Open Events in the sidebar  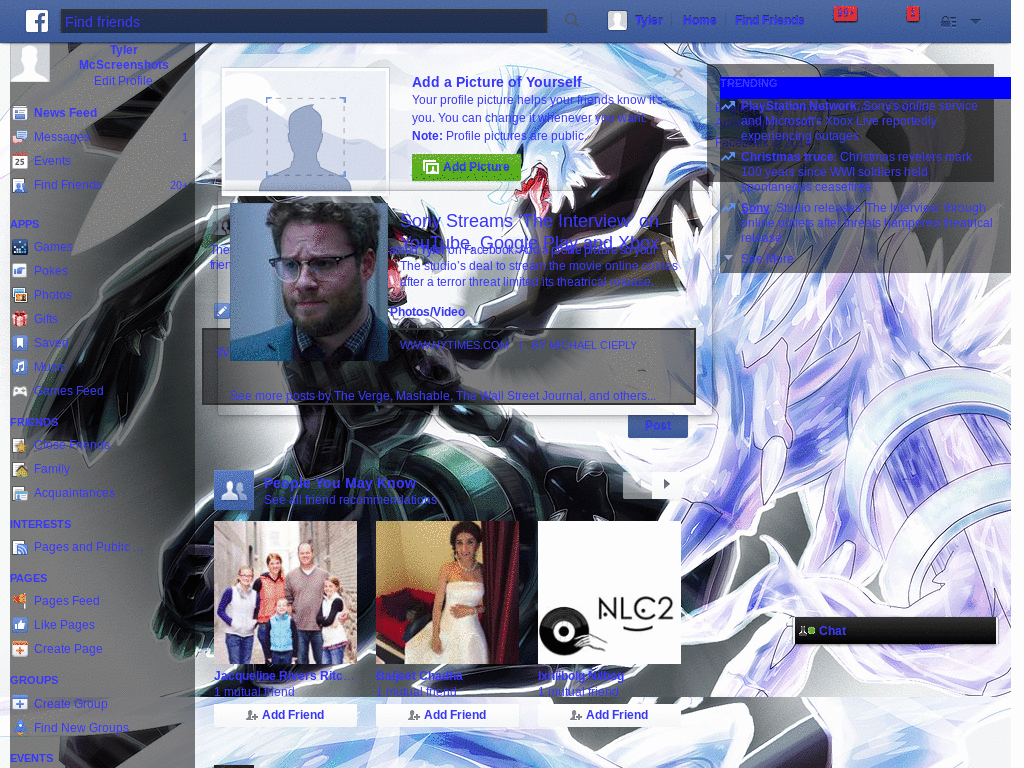52,161
